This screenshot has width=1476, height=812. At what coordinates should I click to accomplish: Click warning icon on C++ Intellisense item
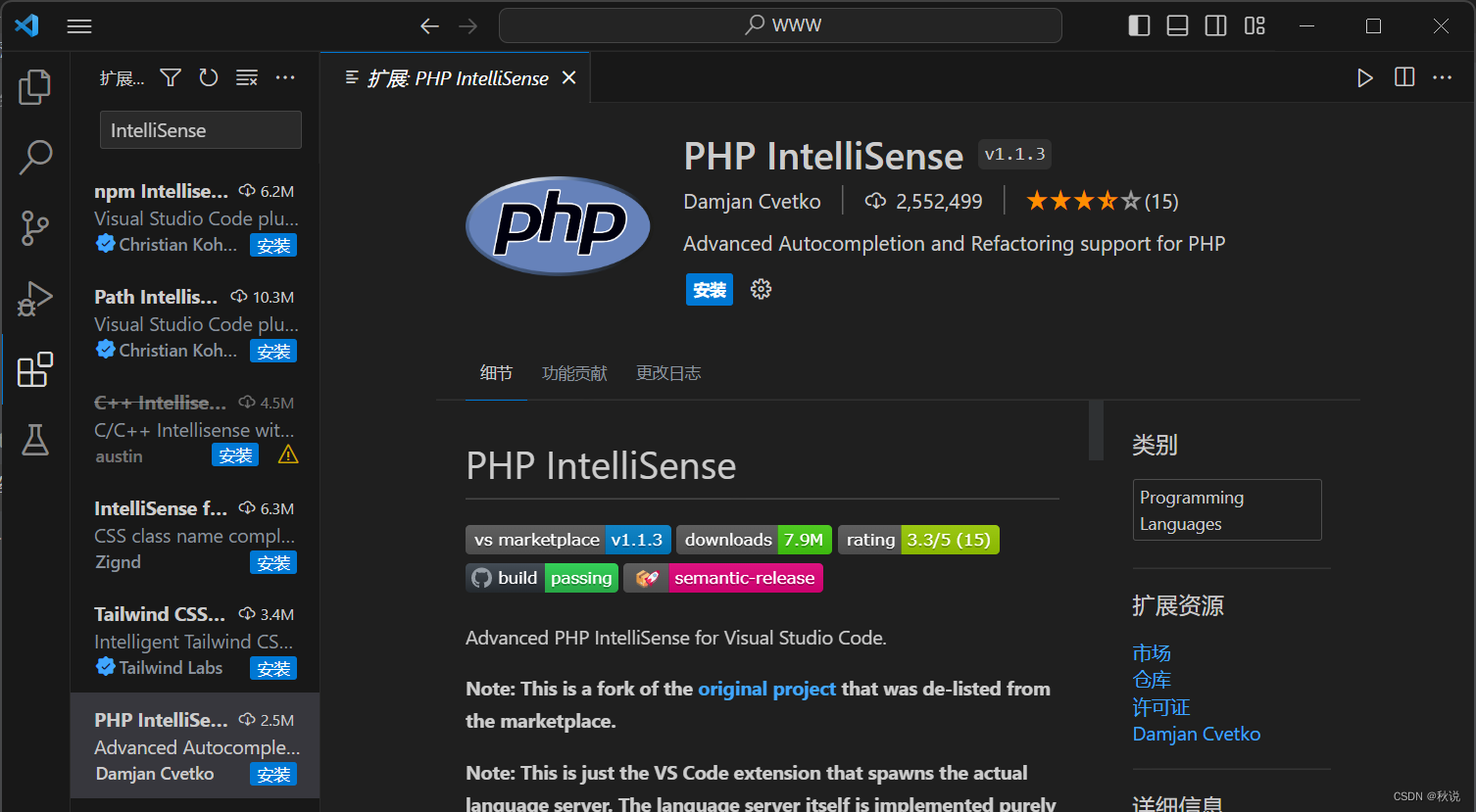tap(288, 454)
